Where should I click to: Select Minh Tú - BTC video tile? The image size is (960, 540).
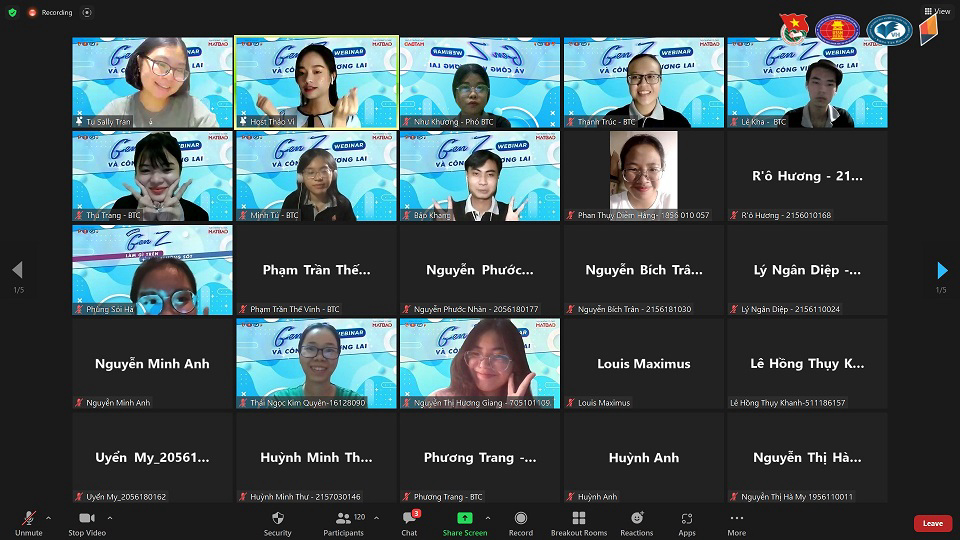point(317,176)
